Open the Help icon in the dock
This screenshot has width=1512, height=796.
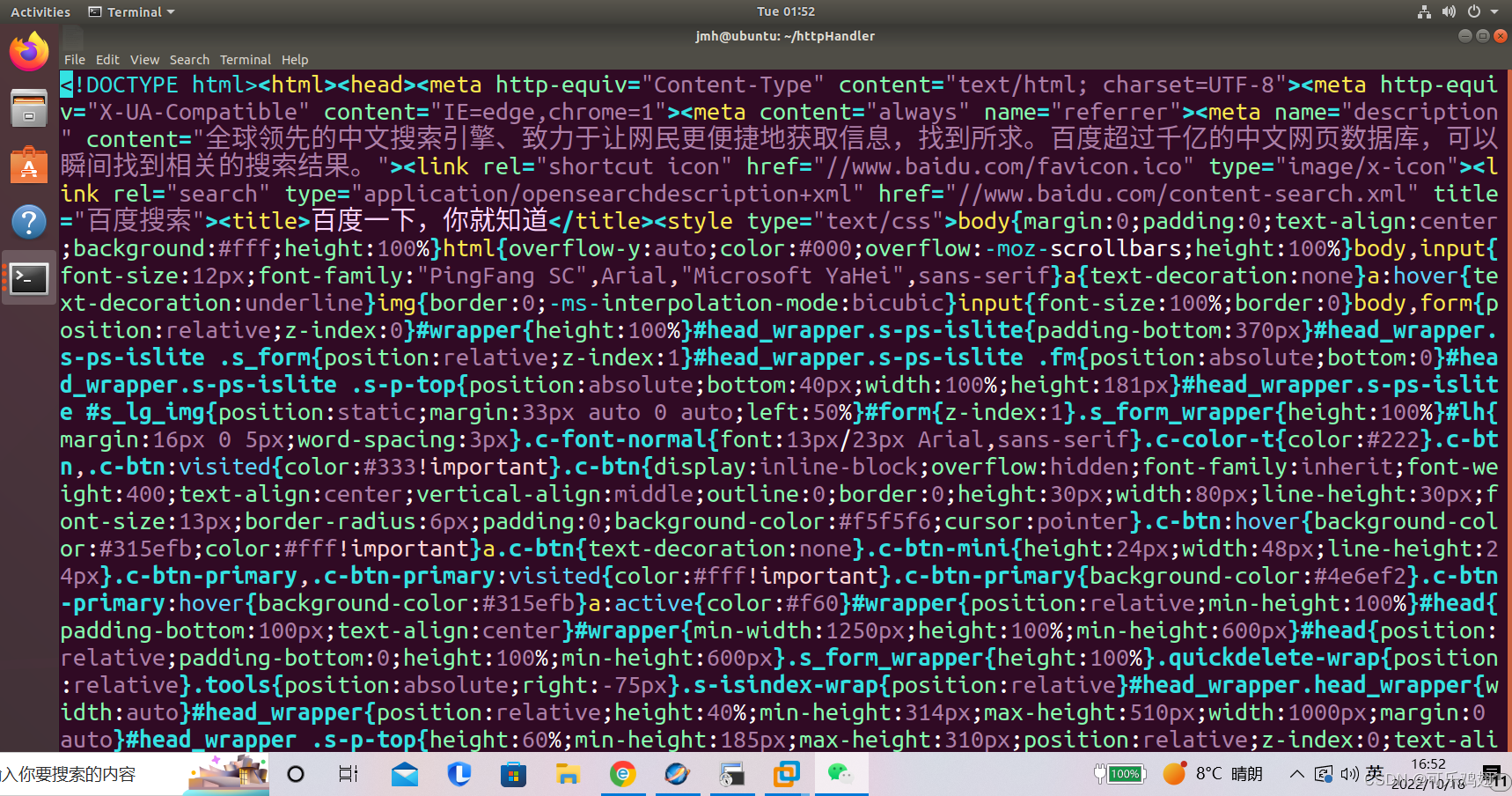[x=29, y=221]
